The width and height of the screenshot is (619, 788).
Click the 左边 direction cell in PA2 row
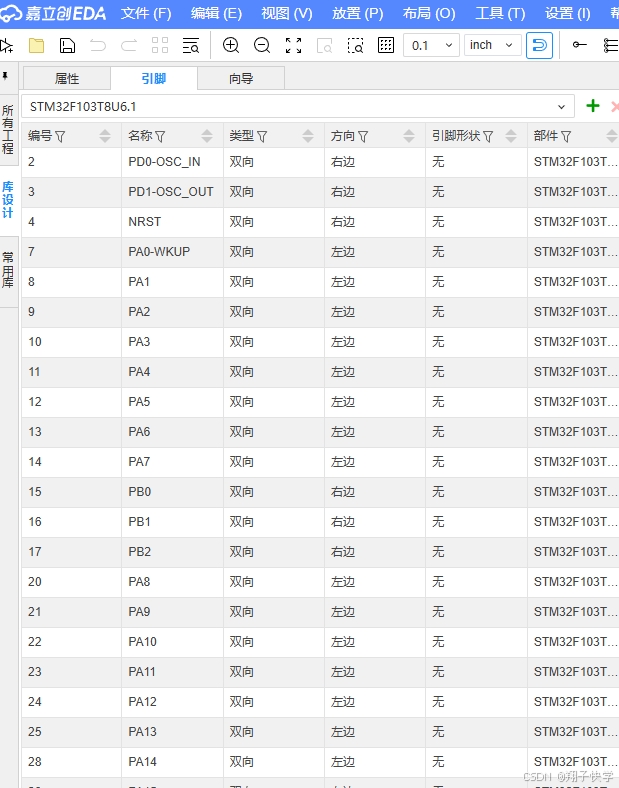(375, 312)
